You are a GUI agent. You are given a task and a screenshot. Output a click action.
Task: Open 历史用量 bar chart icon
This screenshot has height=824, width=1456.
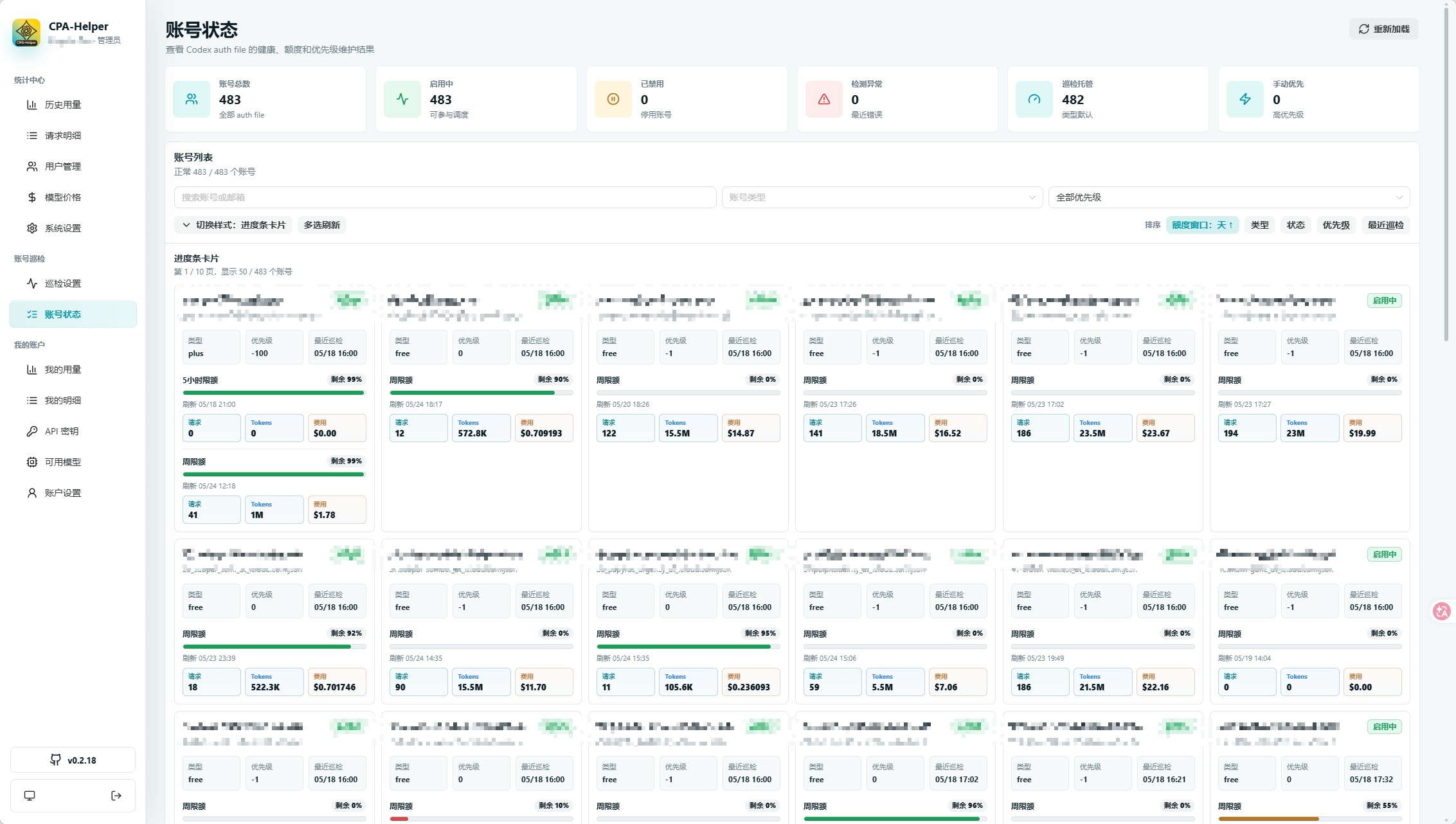31,105
